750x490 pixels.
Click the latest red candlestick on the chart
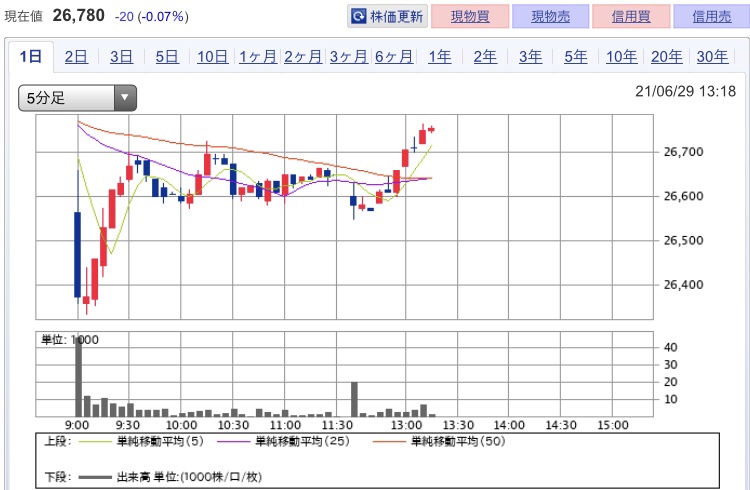click(x=431, y=129)
